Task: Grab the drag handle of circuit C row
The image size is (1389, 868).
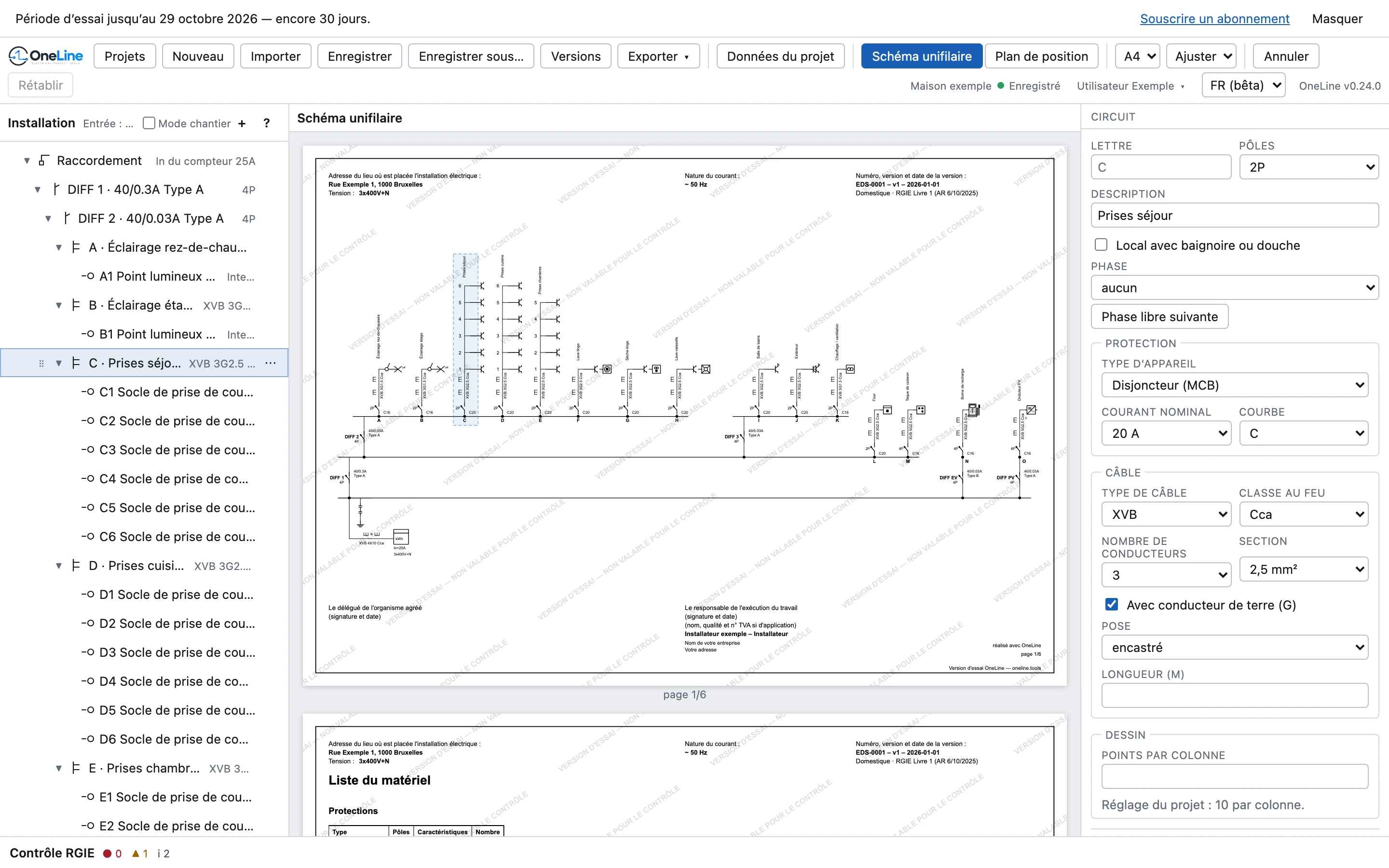Action: tap(41, 364)
